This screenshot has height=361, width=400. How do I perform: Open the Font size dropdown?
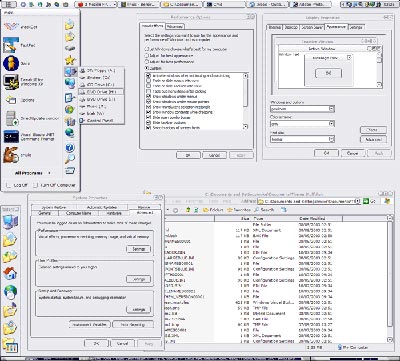(x=331, y=139)
